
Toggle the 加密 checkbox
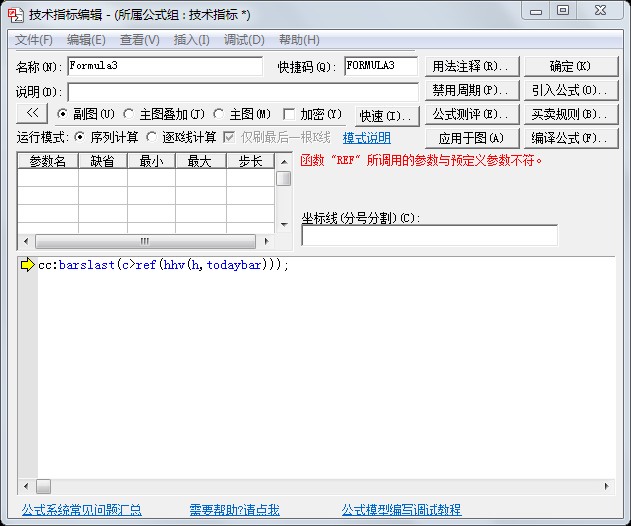click(289, 114)
